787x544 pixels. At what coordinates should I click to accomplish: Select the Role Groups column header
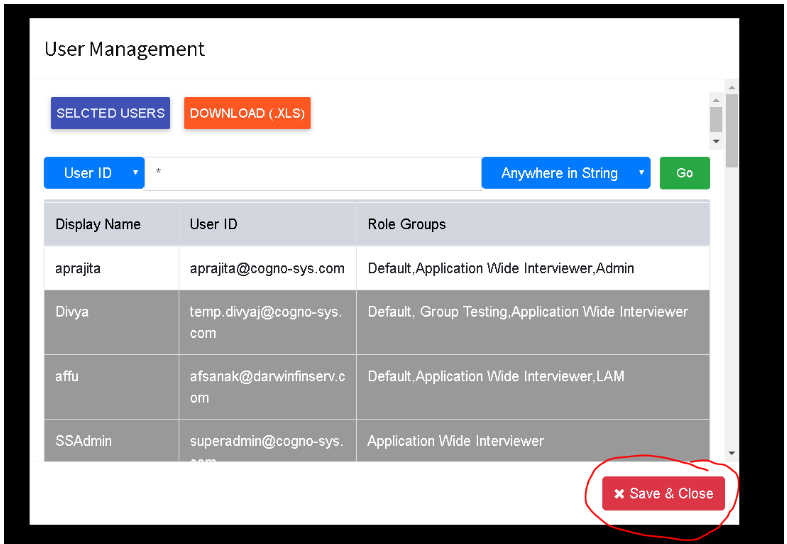533,224
